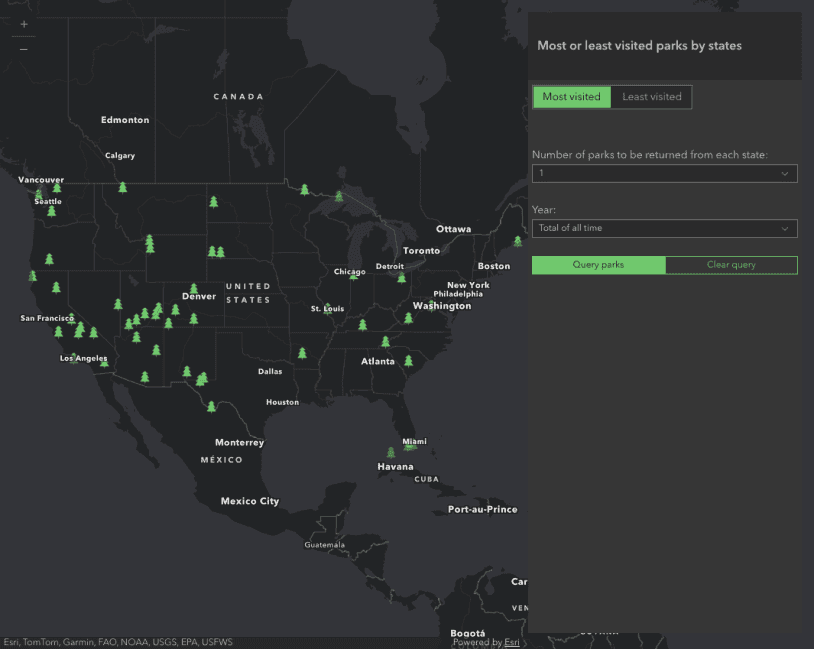Click the park tree below Detroit label
Image resolution: width=814 pixels, height=649 pixels.
tap(401, 278)
